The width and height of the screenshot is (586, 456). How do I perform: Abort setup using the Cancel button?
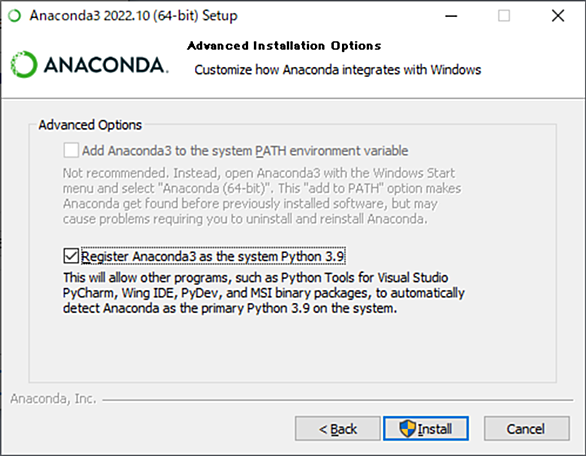pos(527,428)
